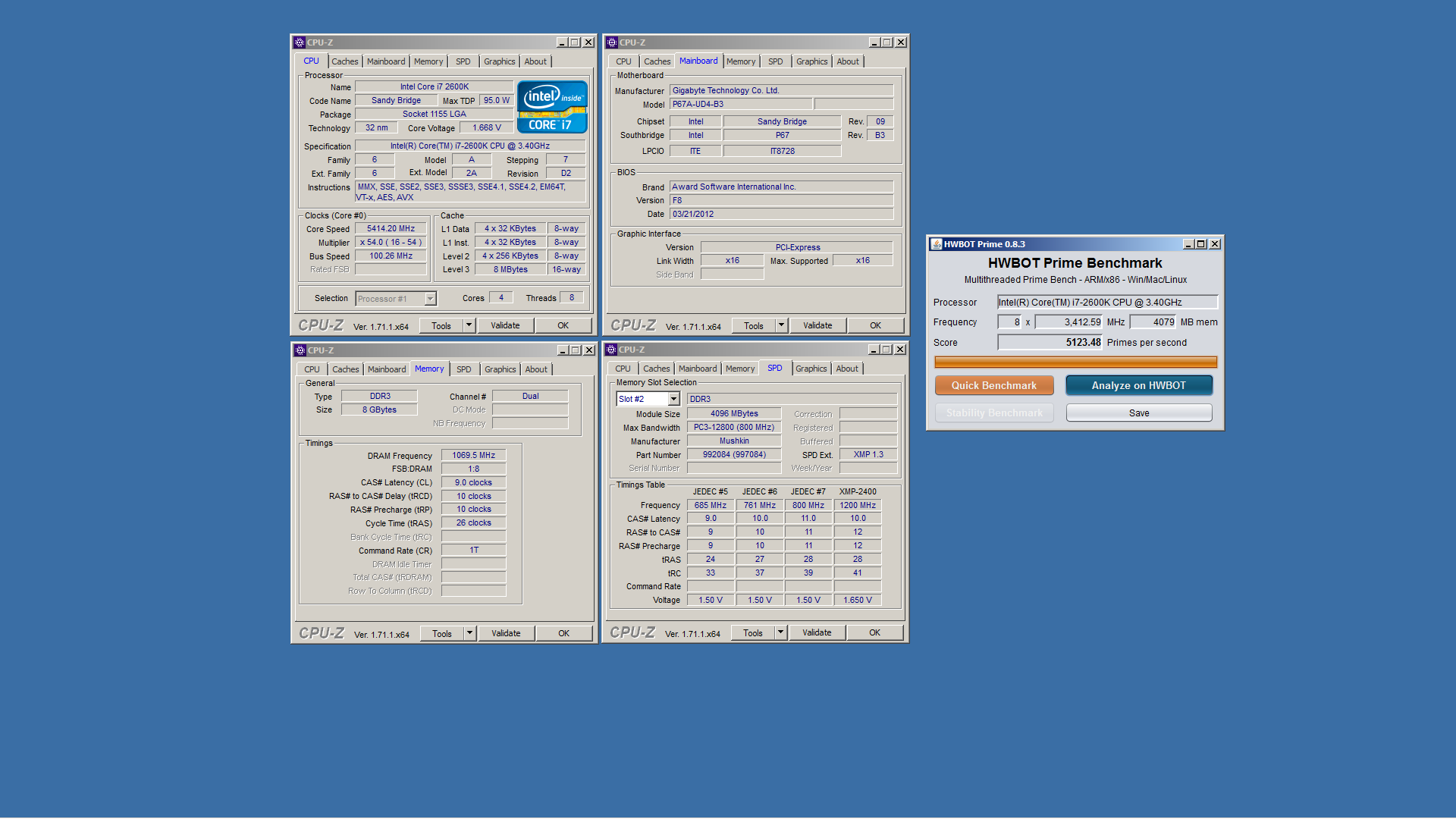The image size is (1456, 819).
Task: Open Mainboard tab in SPD window
Action: tap(698, 369)
